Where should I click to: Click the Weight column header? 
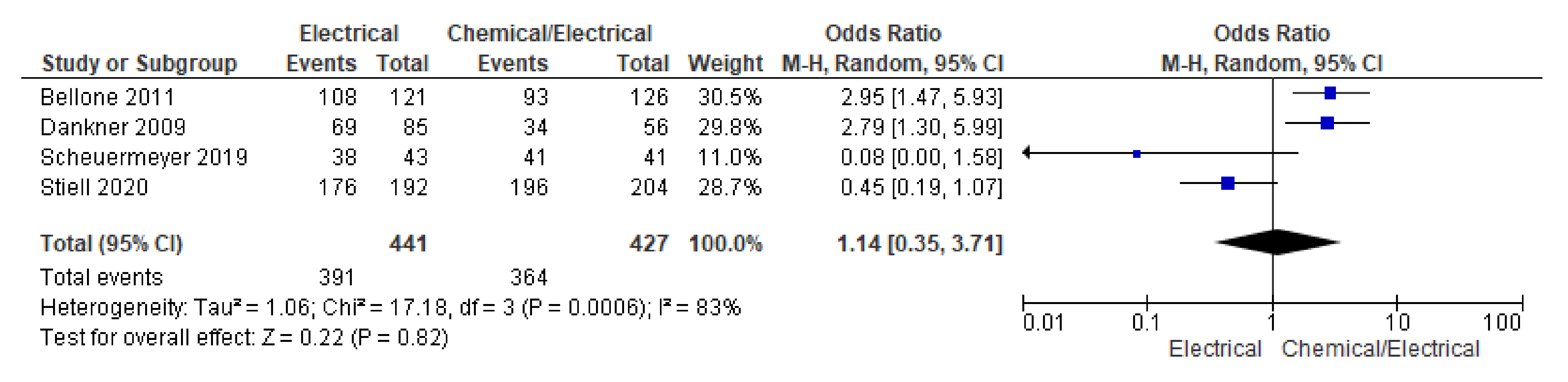tap(725, 63)
